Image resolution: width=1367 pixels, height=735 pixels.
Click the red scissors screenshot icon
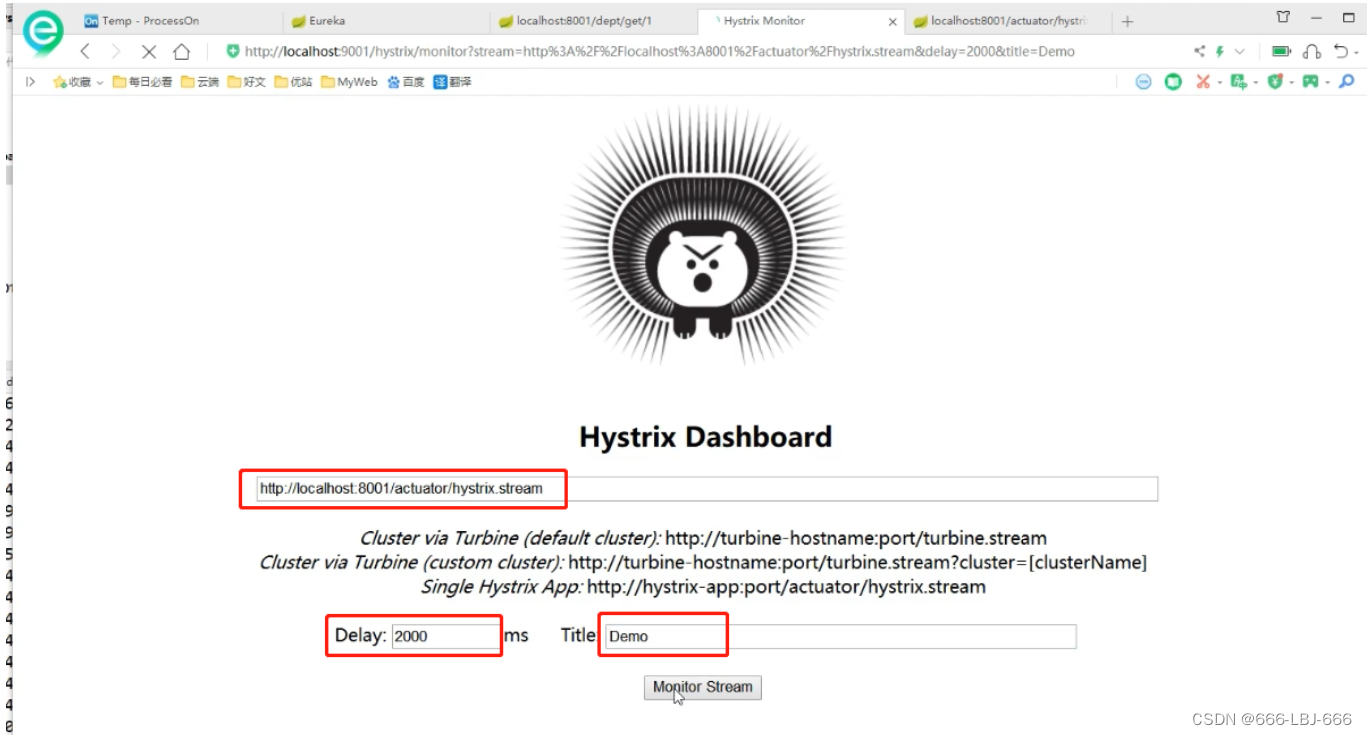tap(1202, 82)
